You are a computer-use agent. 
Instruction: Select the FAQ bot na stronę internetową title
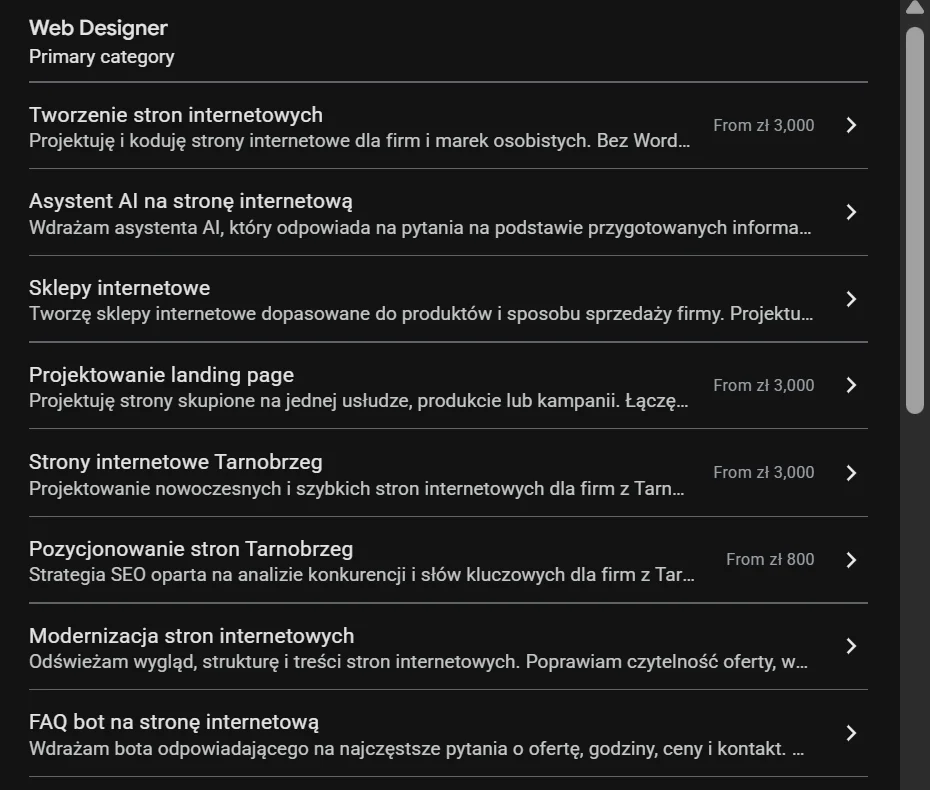(x=174, y=722)
